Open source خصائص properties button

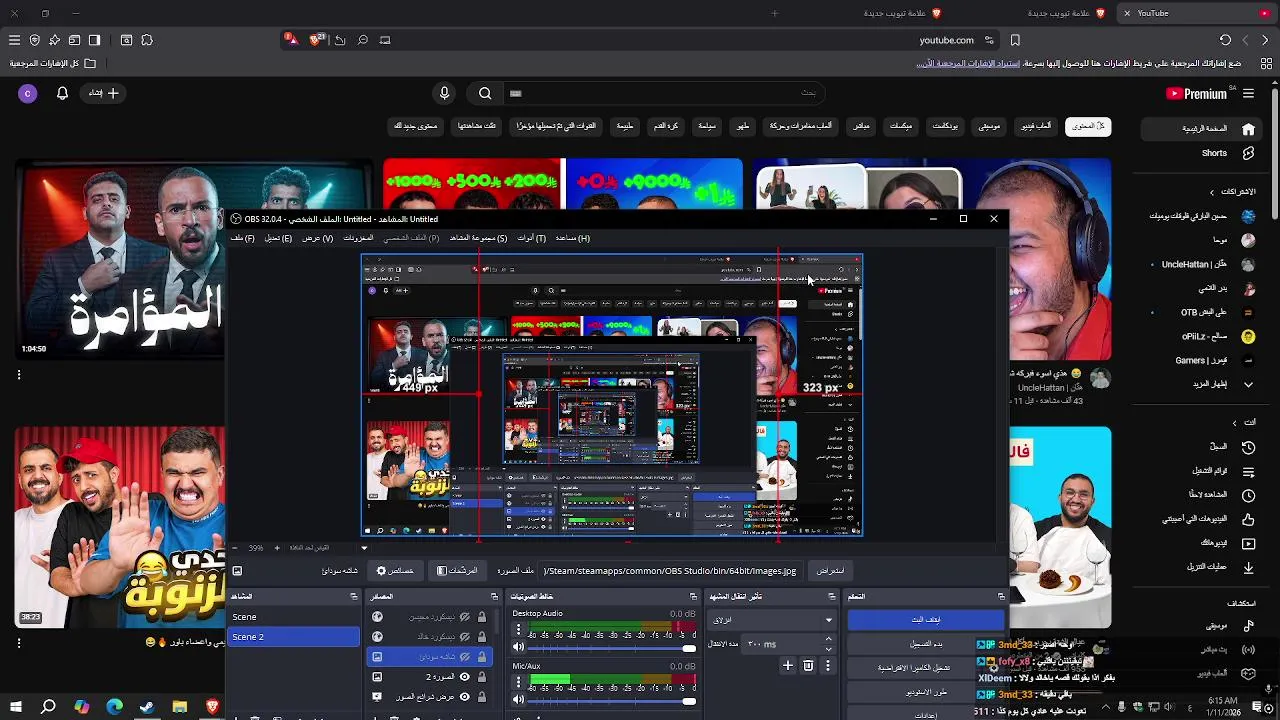pos(394,571)
